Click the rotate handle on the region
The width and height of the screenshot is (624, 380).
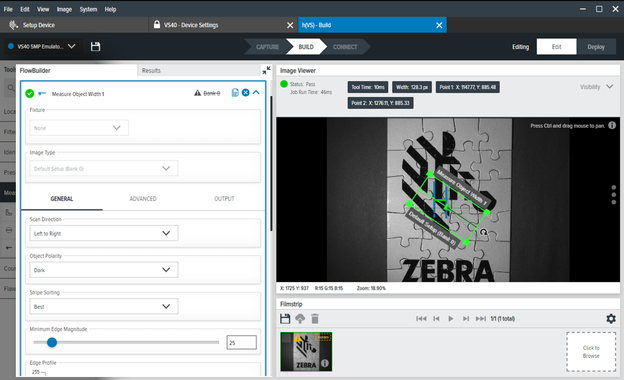[x=483, y=232]
